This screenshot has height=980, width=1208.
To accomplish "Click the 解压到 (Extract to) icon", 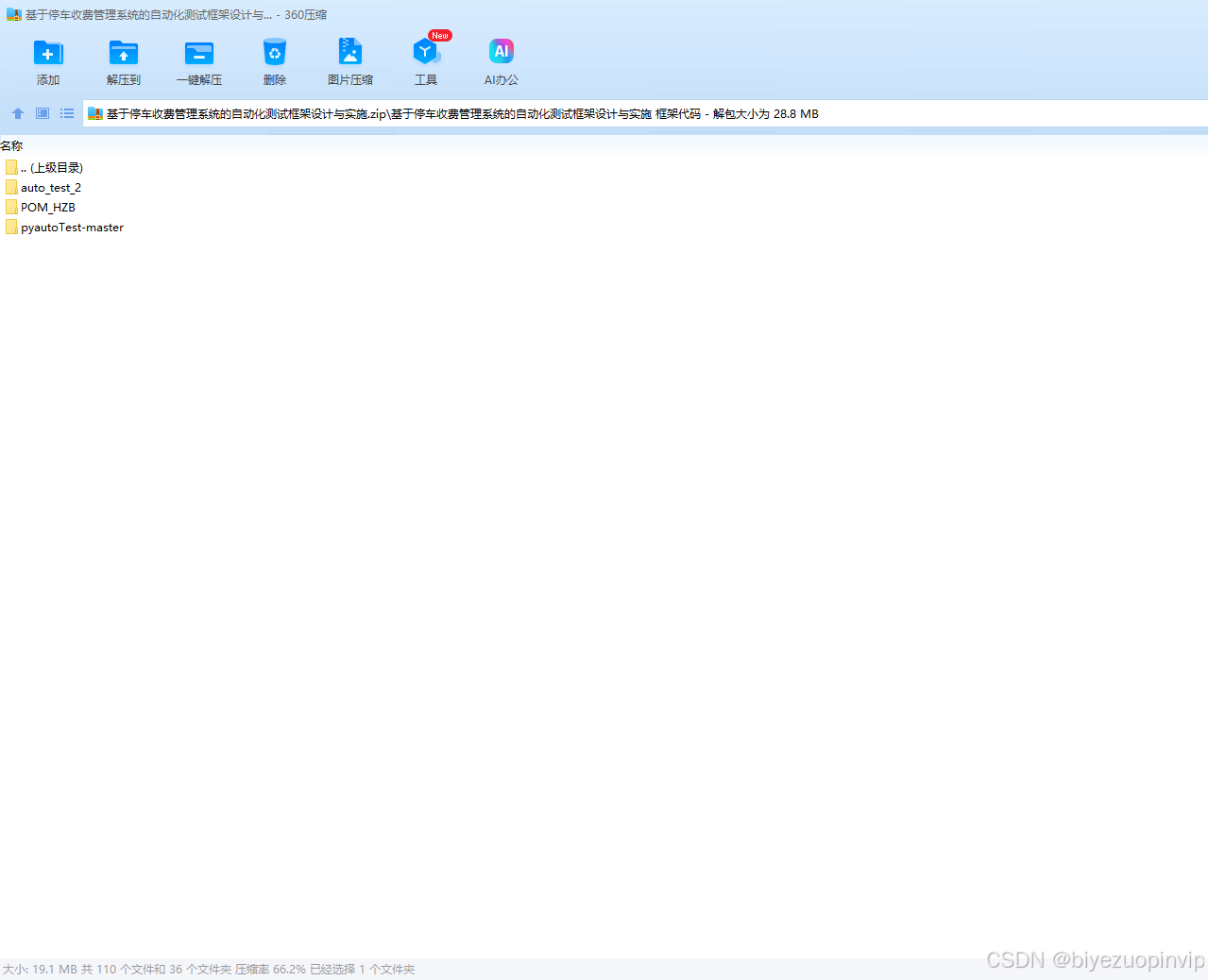I will (123, 53).
